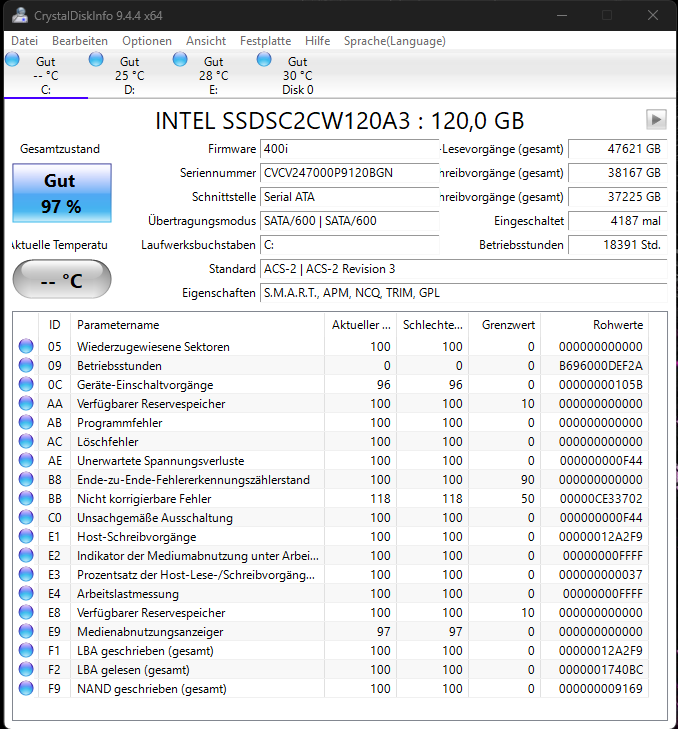Image resolution: width=678 pixels, height=729 pixels.
Task: Open the Ansicht menu
Action: tap(206, 41)
